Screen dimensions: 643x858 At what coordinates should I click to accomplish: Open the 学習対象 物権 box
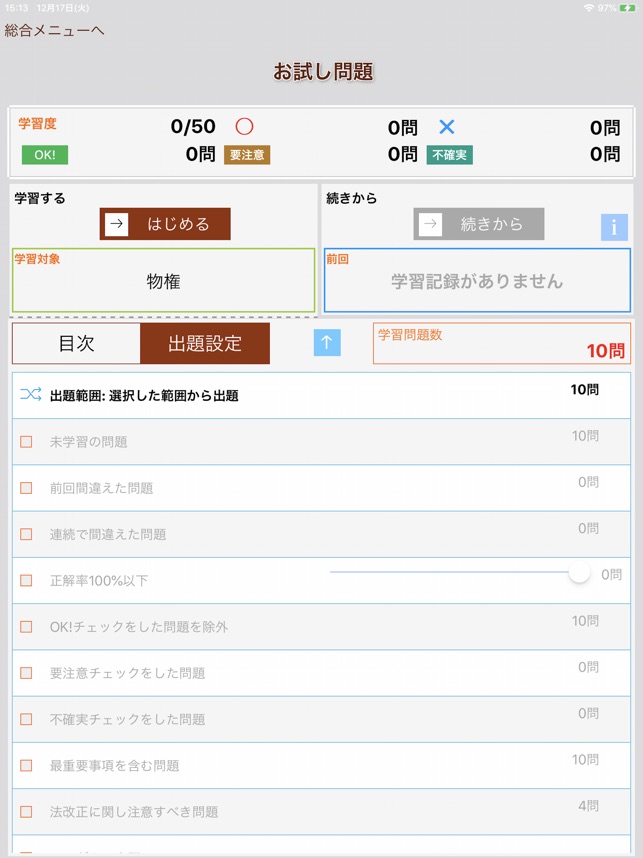pos(164,280)
